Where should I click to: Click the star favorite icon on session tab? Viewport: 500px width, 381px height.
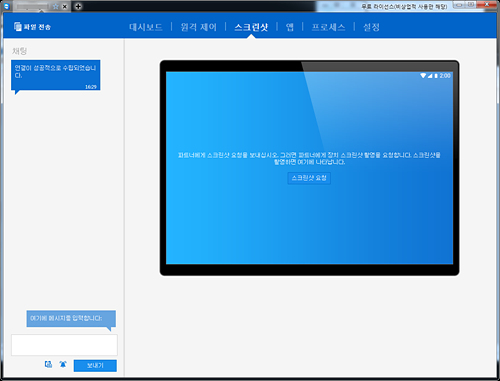click(x=56, y=6)
